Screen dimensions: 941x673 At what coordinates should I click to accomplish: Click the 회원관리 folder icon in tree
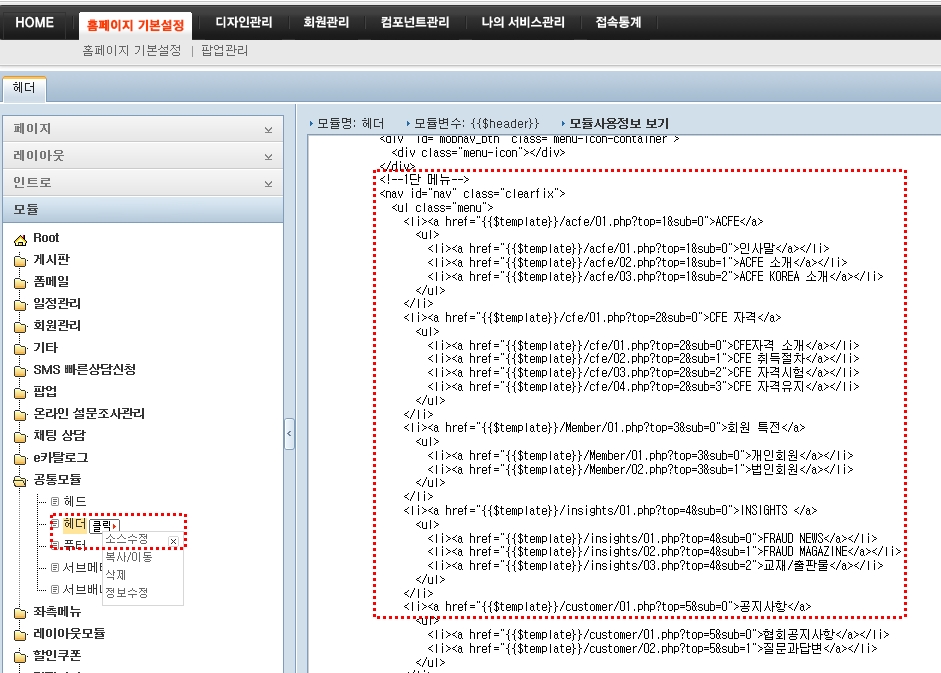point(20,326)
